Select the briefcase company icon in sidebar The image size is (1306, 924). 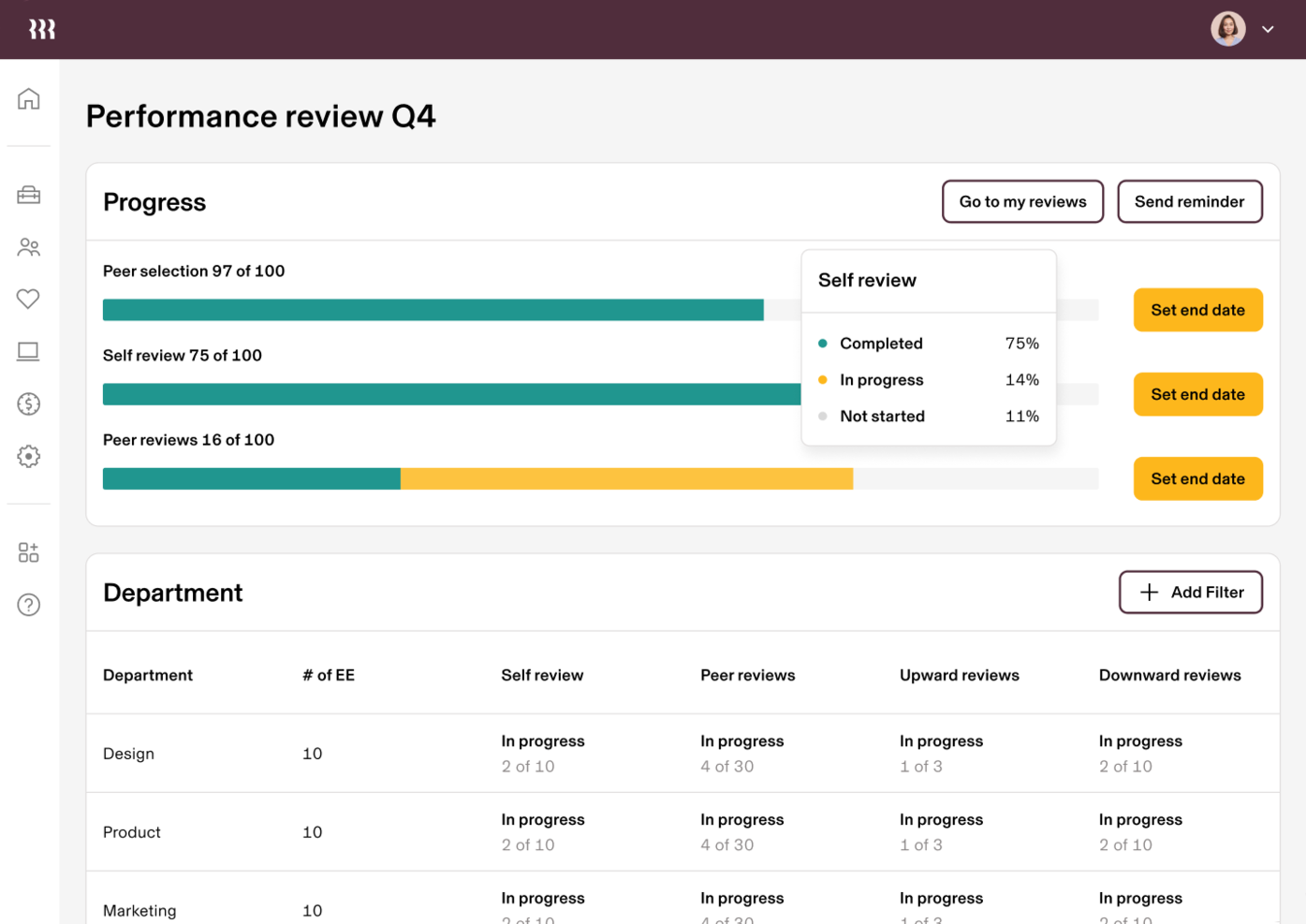click(x=28, y=194)
